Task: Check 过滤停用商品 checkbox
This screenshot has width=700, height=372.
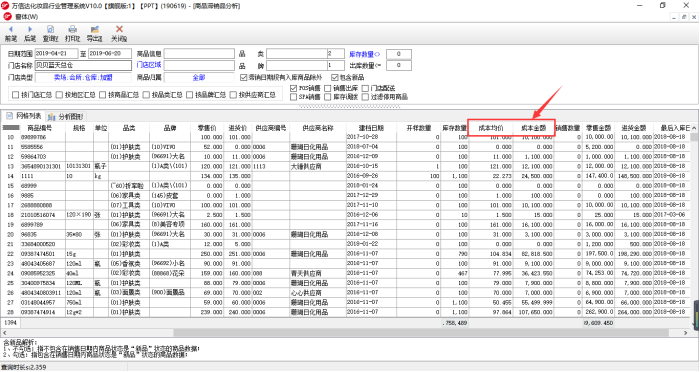Action: [365, 97]
